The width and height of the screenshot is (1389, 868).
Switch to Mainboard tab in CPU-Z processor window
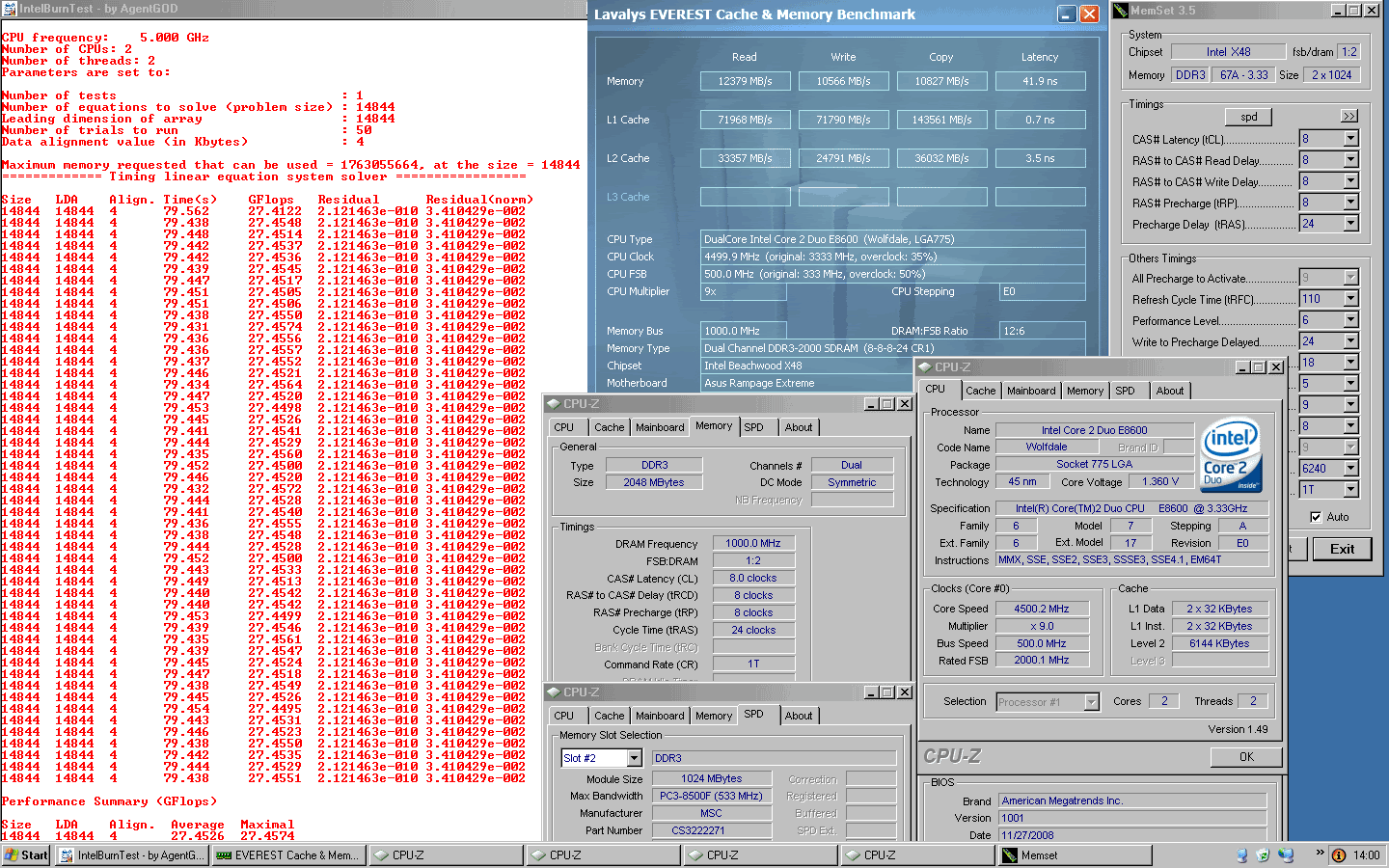tap(1031, 392)
